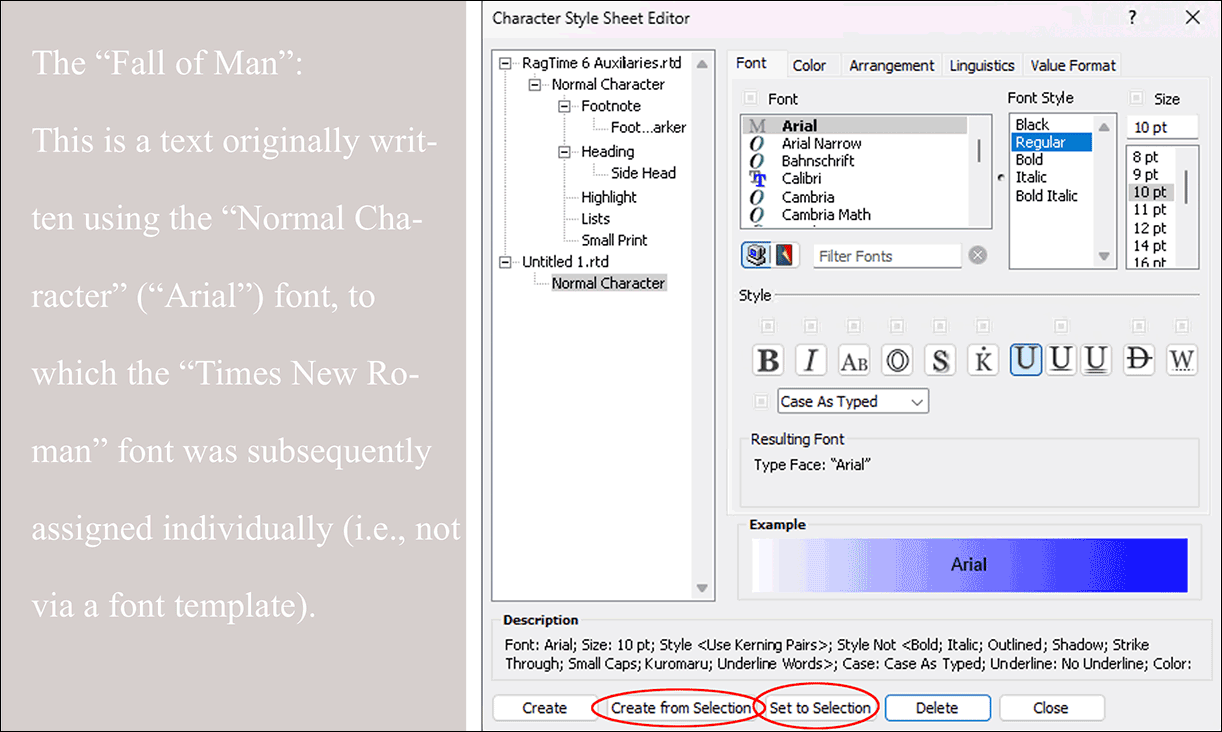Open the Case As Typed dropdown
This screenshot has width=1222, height=732.
[853, 401]
